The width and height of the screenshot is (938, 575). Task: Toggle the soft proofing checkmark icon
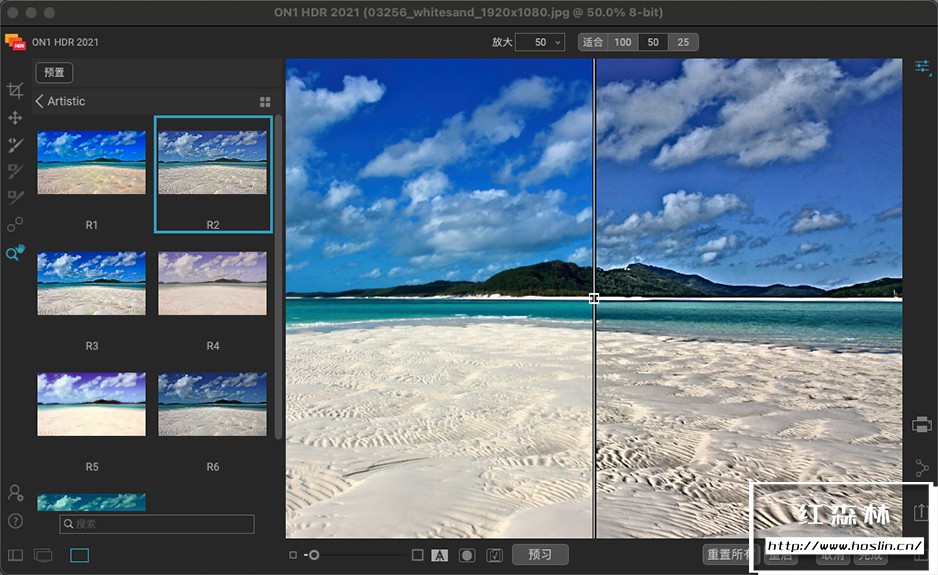click(494, 555)
